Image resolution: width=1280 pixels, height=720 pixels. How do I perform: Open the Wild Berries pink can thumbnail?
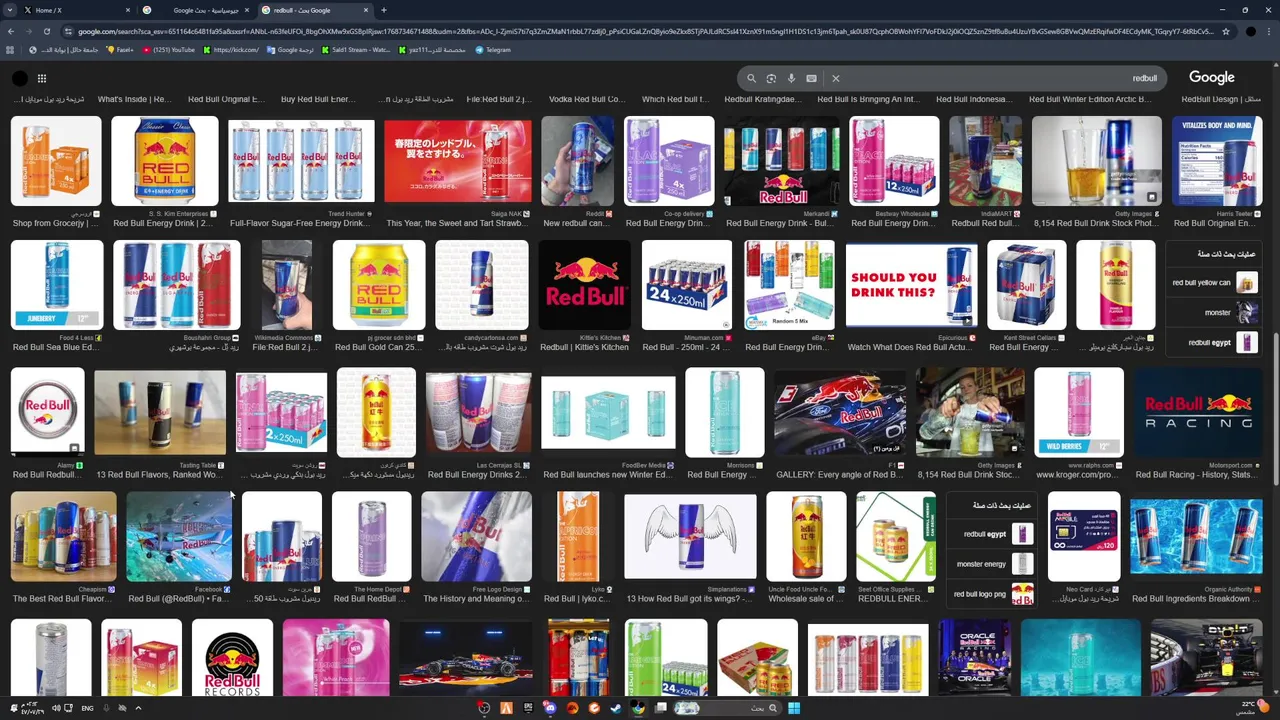pyautogui.click(x=1079, y=412)
